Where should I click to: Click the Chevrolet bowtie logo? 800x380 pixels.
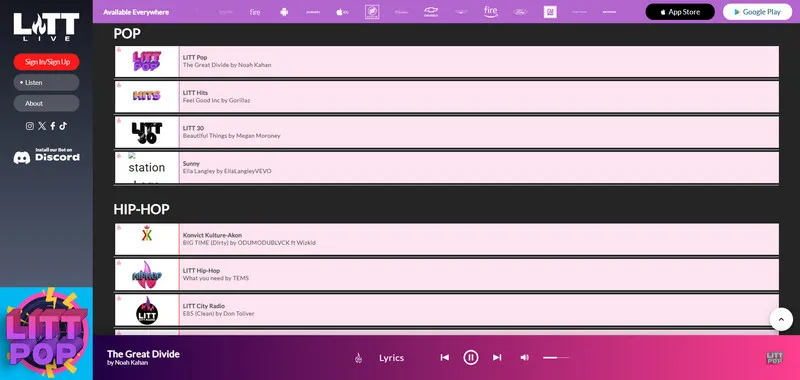[x=431, y=12]
